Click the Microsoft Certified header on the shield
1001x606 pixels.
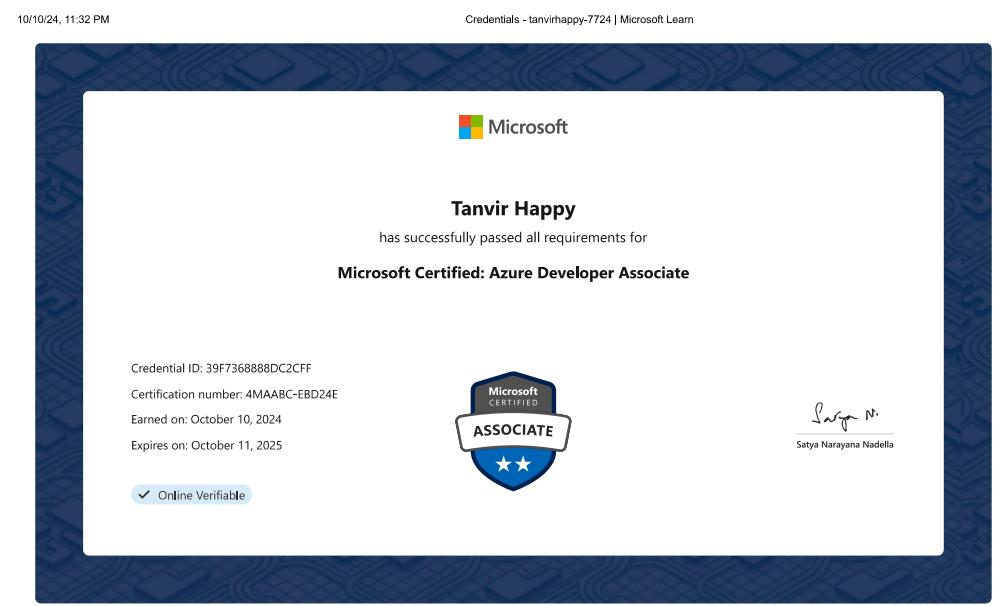pos(513,396)
